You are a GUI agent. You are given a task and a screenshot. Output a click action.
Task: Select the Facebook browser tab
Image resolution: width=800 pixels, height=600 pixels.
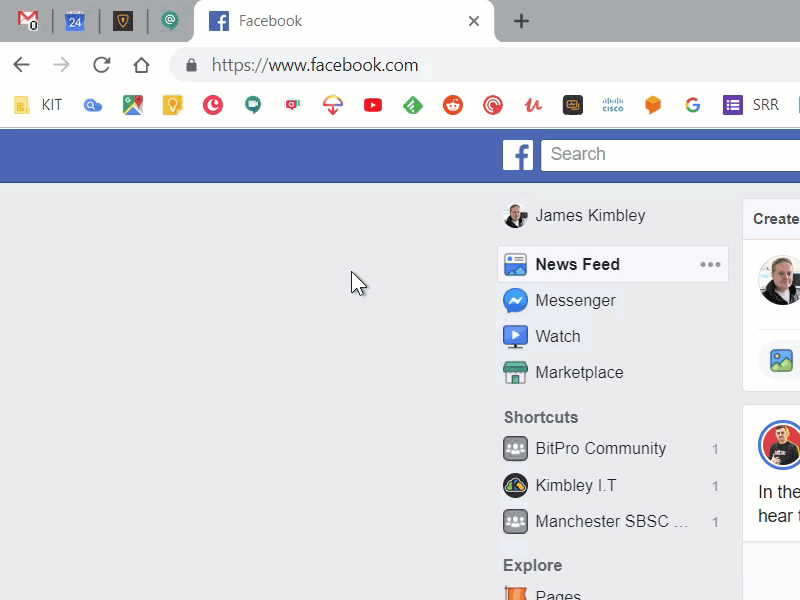pos(343,21)
